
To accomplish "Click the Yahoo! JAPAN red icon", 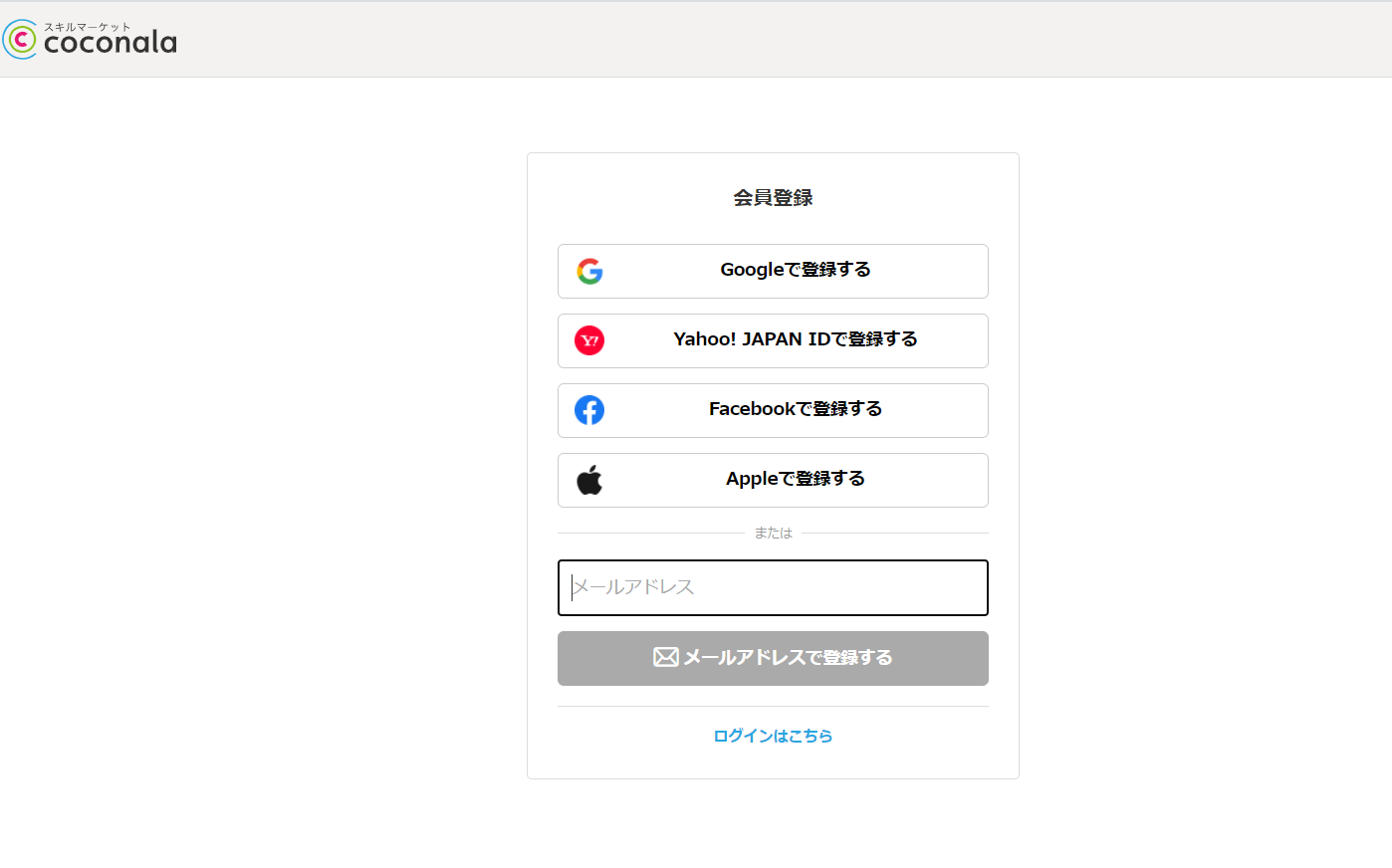I will (589, 340).
